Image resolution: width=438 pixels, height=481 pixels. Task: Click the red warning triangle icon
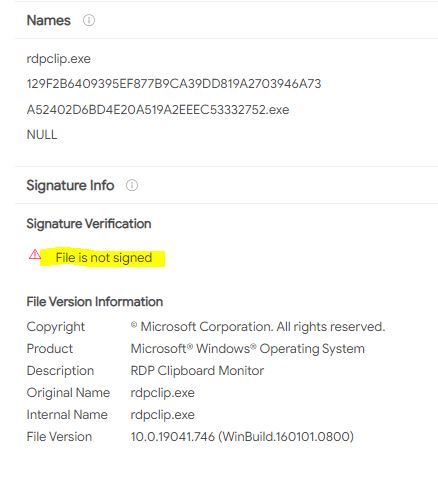pyautogui.click(x=34, y=255)
